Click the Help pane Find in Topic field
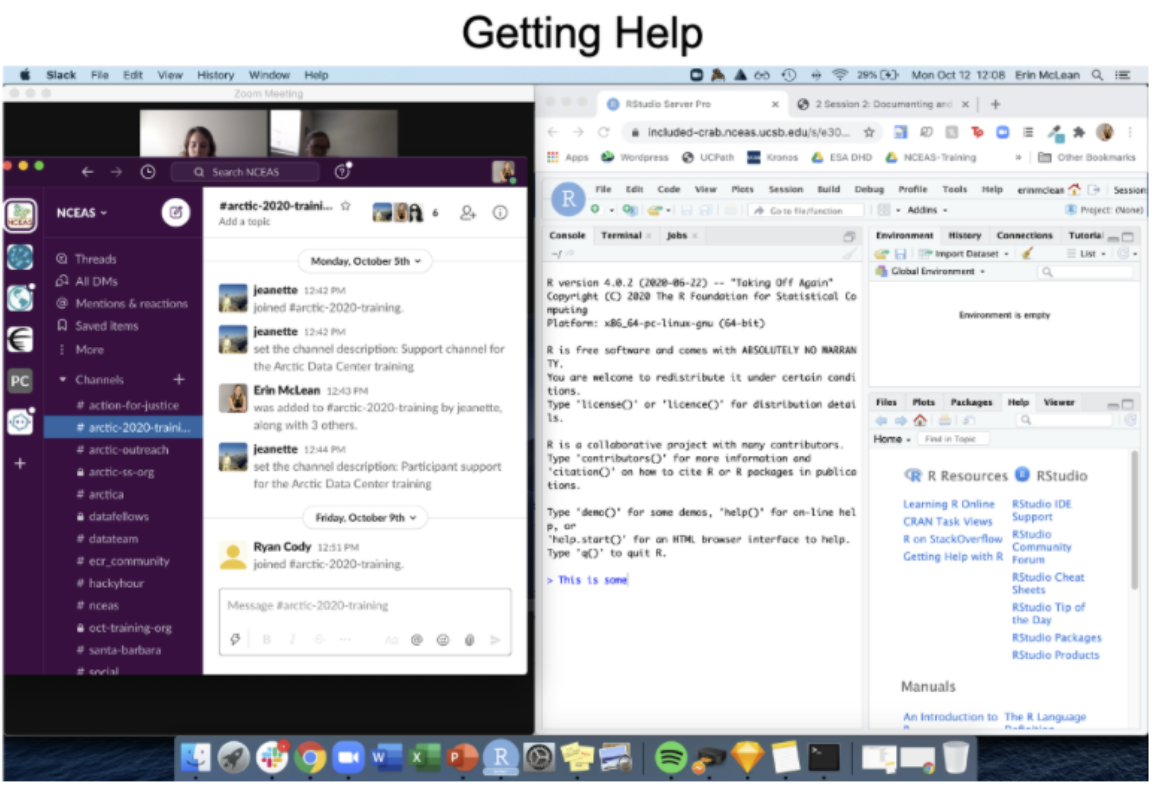This screenshot has width=1159, height=787. point(953,439)
